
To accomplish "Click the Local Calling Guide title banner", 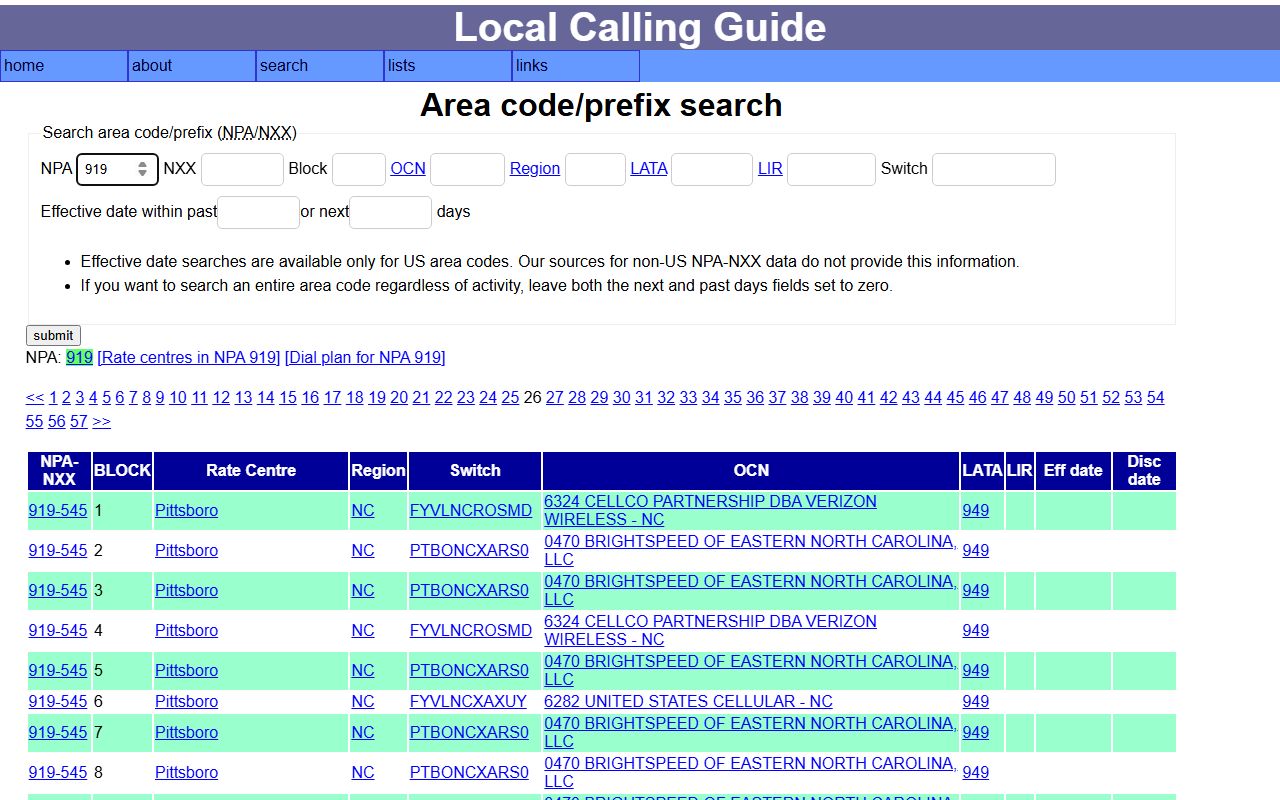I will [640, 27].
